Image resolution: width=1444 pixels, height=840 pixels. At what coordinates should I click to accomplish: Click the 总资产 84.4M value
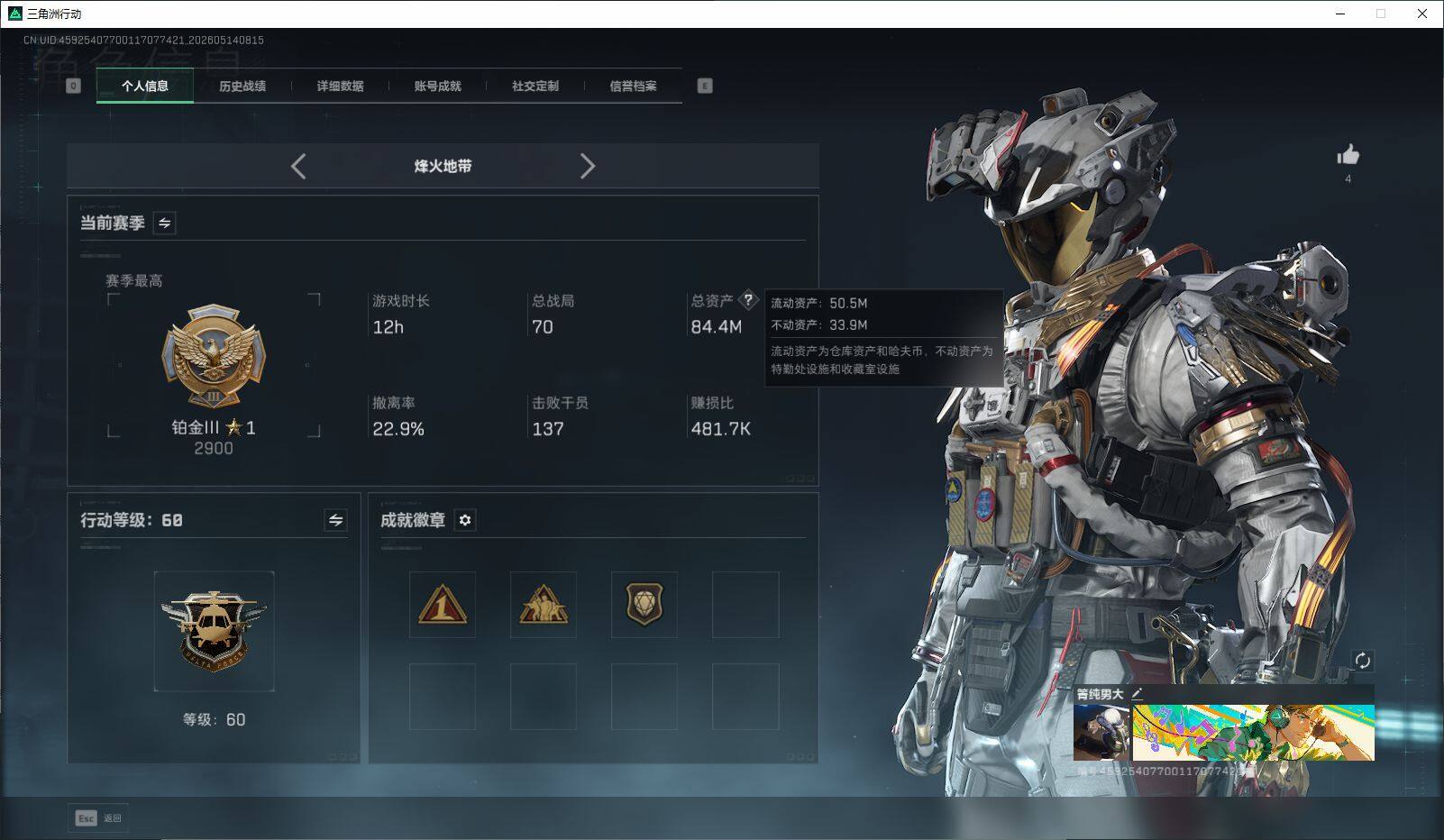click(x=717, y=327)
